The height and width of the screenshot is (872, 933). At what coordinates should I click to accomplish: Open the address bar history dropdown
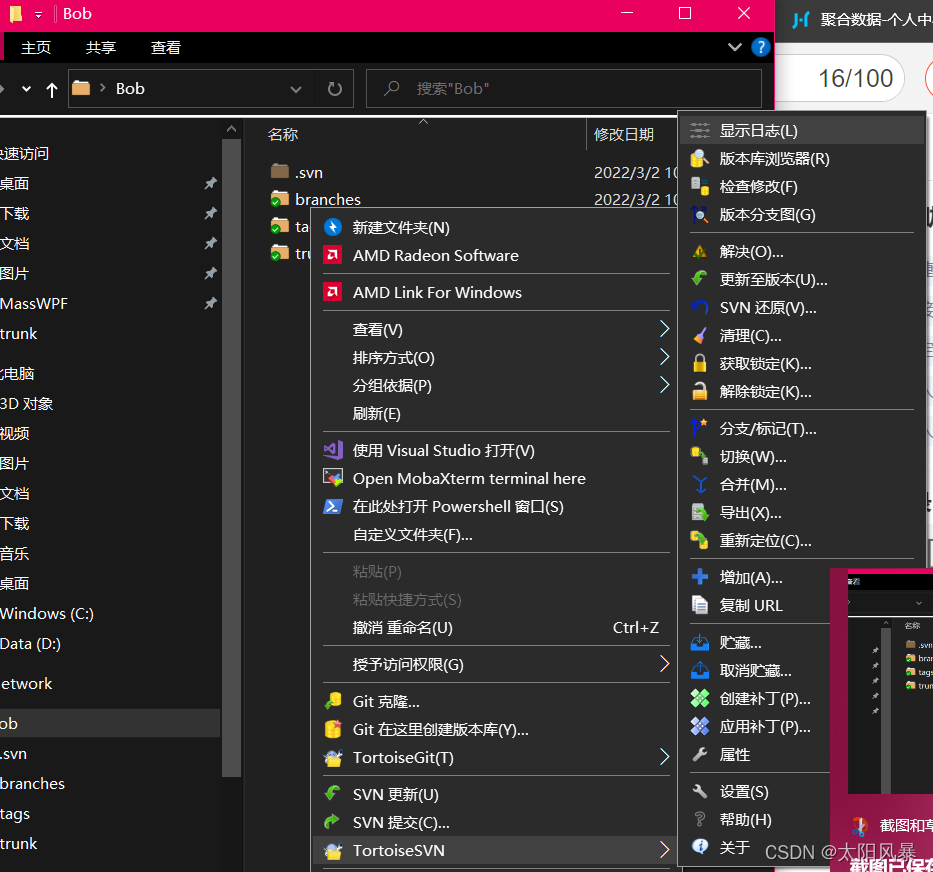point(296,89)
